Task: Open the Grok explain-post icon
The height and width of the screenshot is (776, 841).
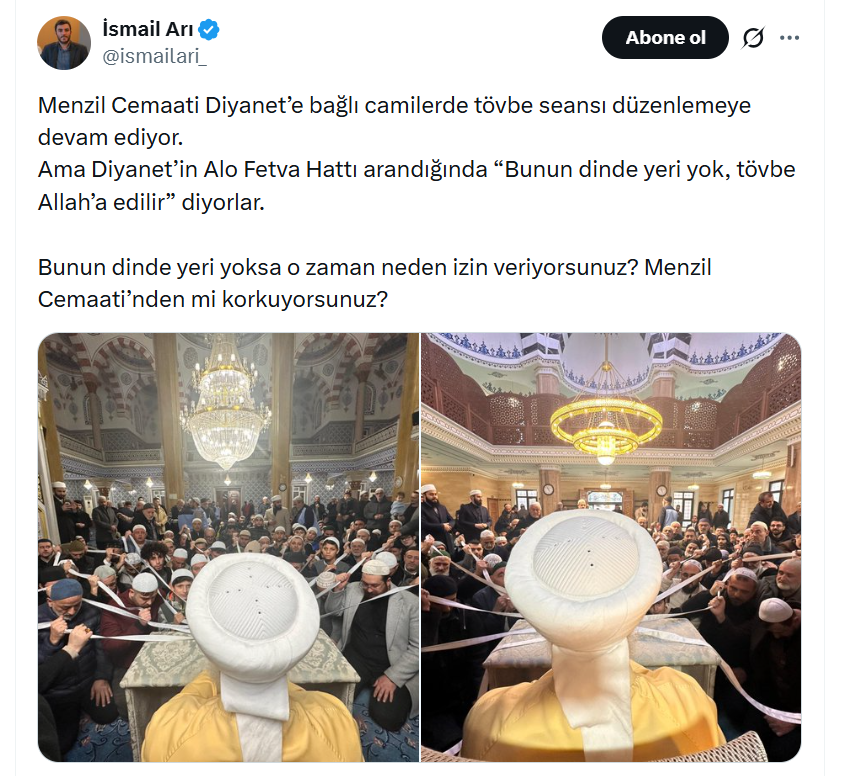Action: pyautogui.click(x=753, y=38)
